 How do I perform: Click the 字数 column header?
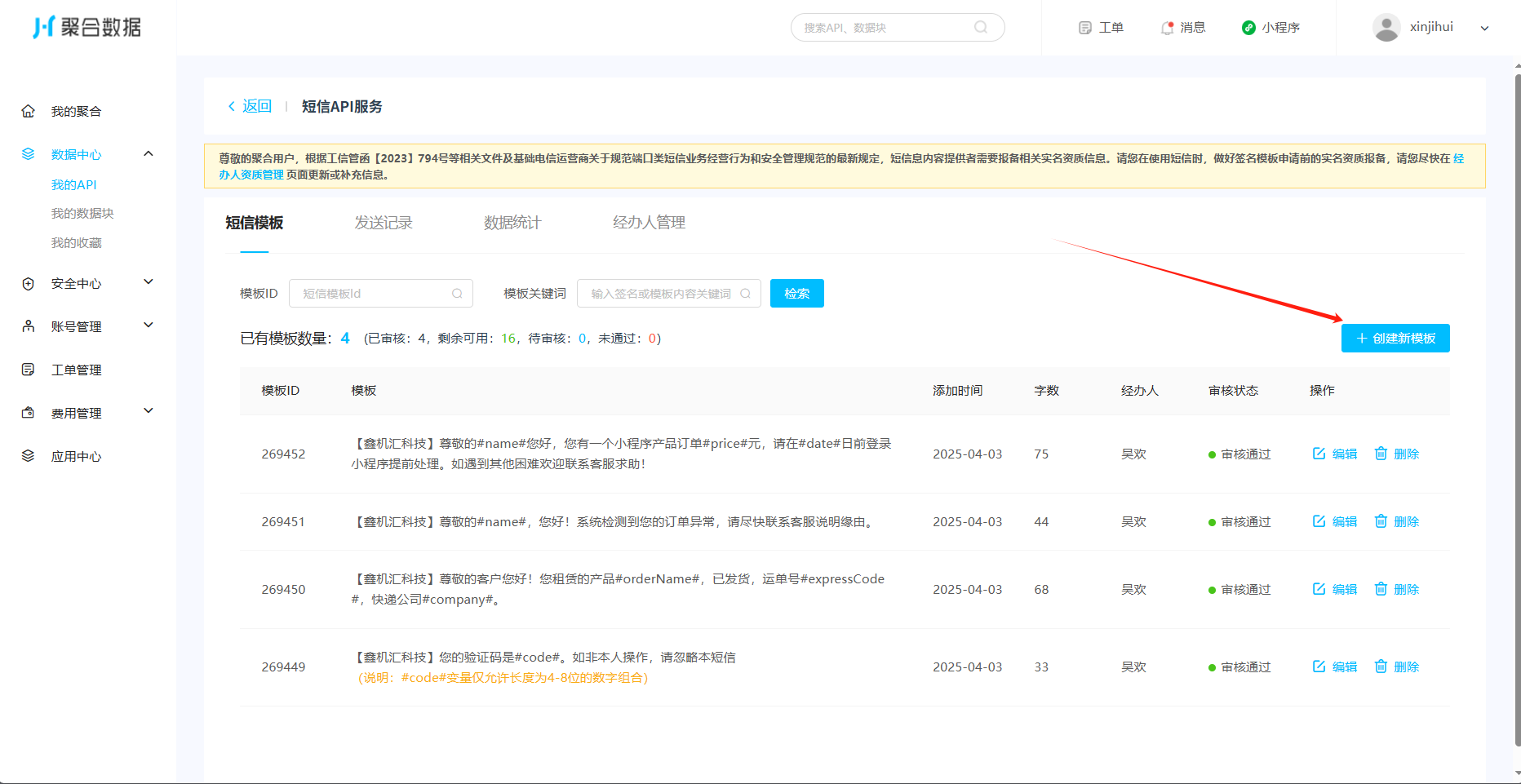pyautogui.click(x=1047, y=391)
